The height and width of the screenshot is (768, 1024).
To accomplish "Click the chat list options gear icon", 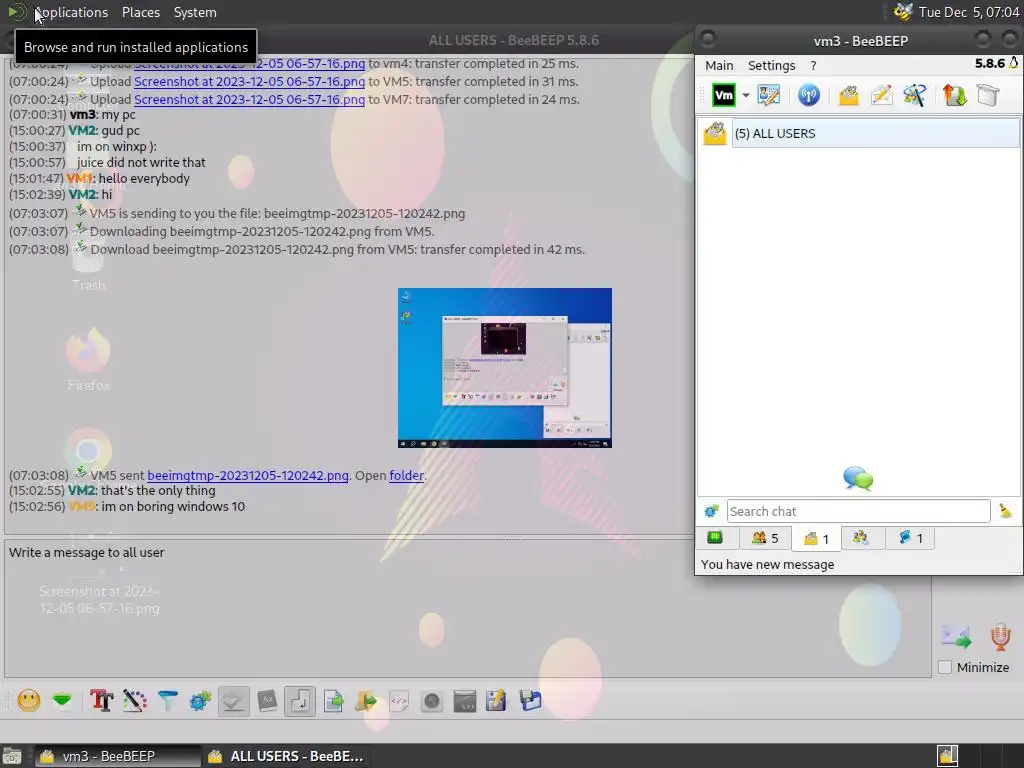I will (711, 511).
